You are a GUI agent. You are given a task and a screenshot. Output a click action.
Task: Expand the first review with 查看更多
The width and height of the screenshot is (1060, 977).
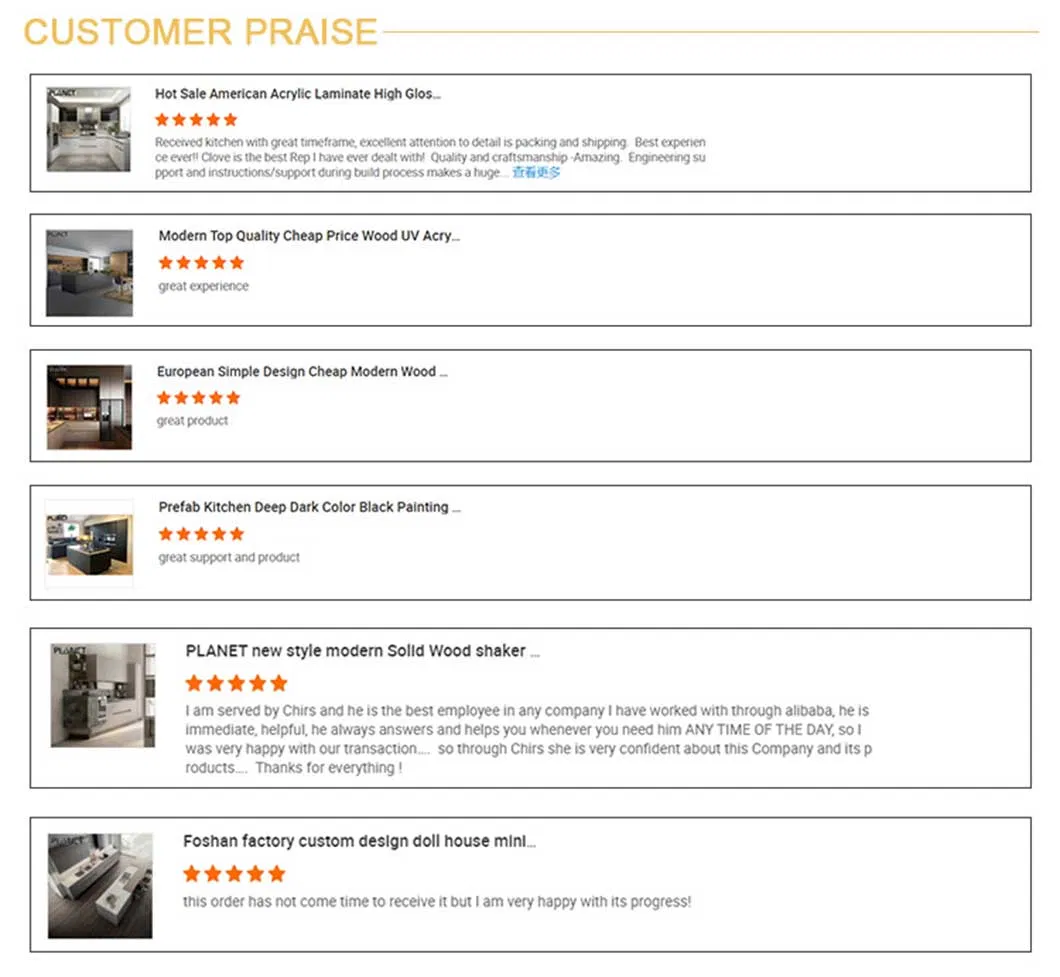(x=536, y=173)
